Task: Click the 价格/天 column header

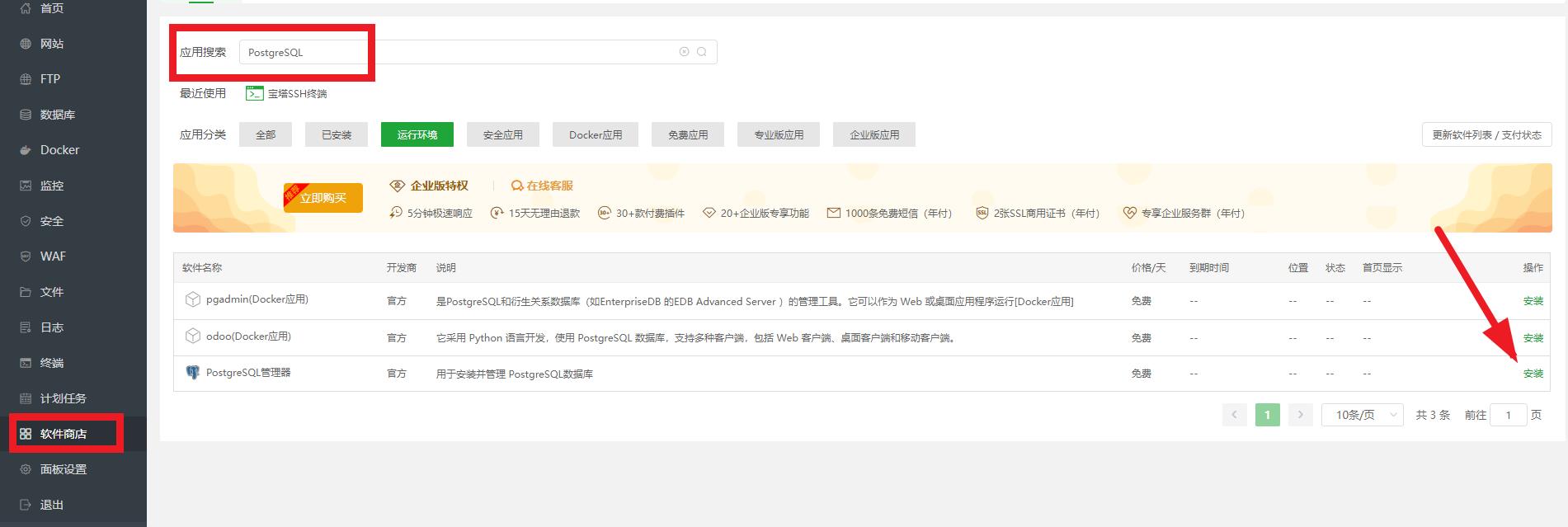Action: 1149,268
